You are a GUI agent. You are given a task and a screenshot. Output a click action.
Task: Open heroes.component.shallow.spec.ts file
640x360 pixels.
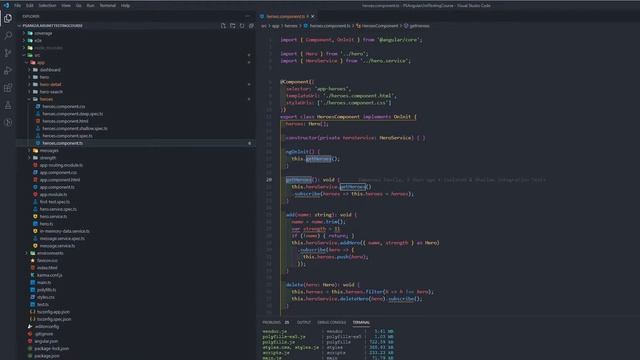point(75,129)
